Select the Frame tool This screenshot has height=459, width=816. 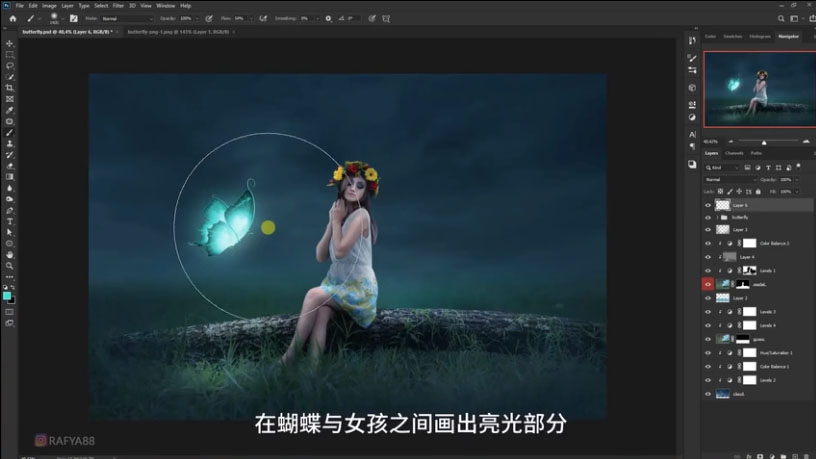pyautogui.click(x=9, y=99)
